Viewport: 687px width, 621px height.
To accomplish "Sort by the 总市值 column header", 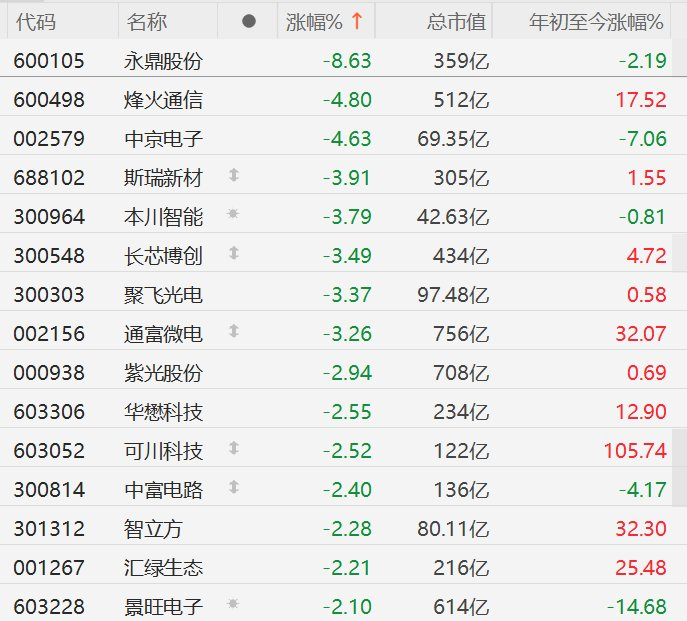I will click(x=457, y=22).
